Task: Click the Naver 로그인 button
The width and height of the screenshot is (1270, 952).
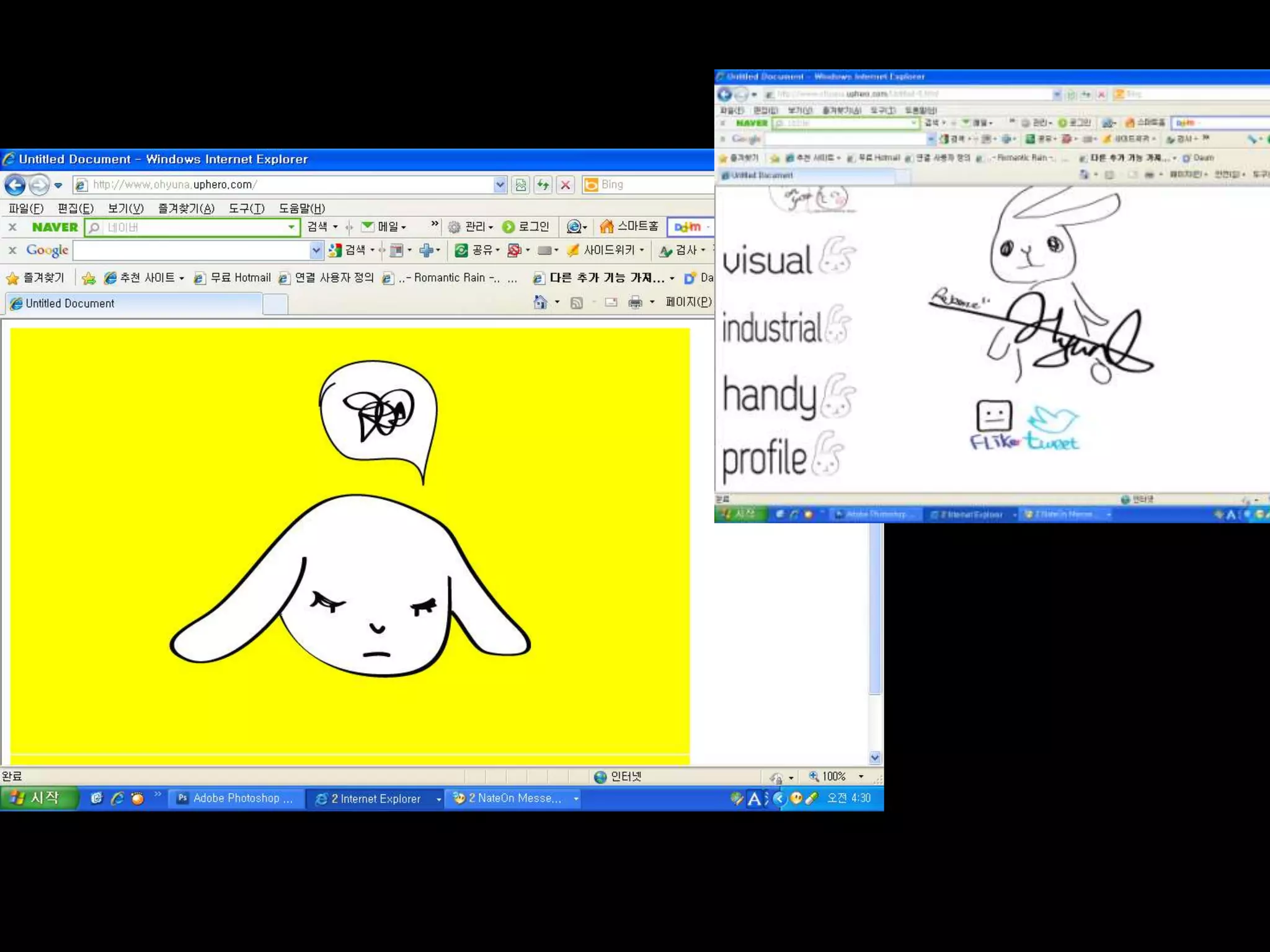Action: tap(526, 227)
